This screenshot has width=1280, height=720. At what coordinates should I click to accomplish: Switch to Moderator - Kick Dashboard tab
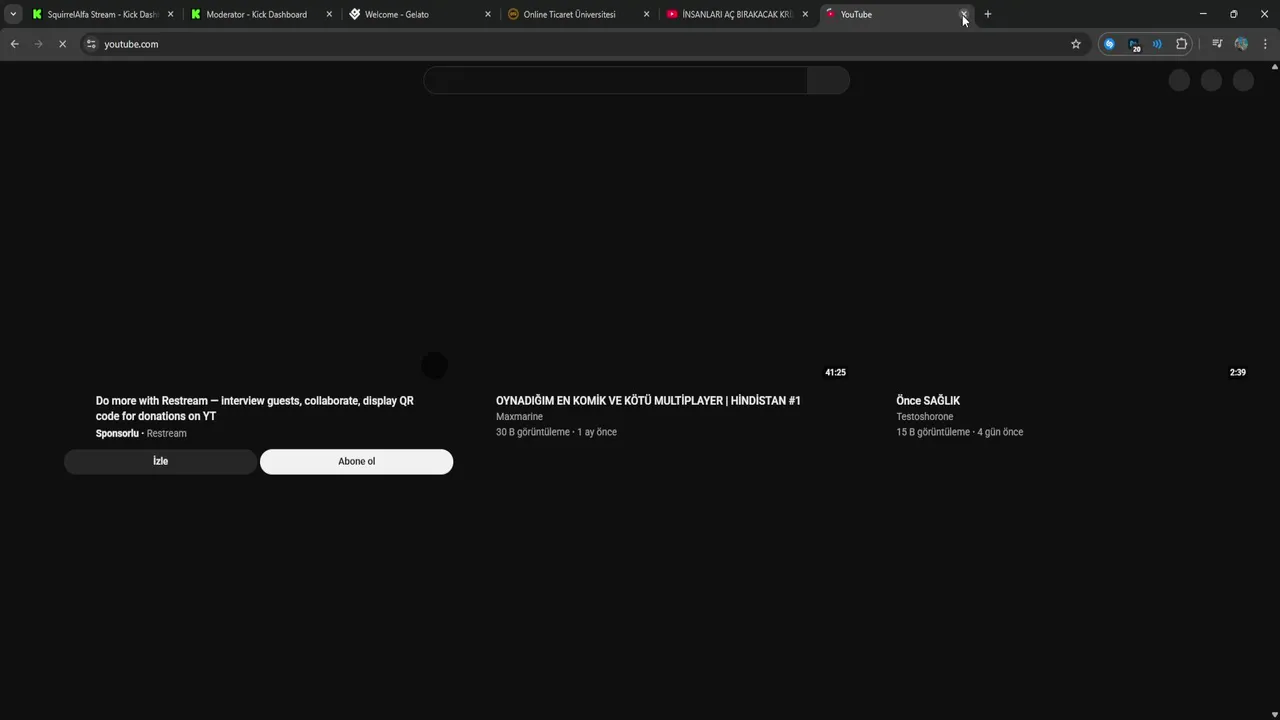point(262,14)
